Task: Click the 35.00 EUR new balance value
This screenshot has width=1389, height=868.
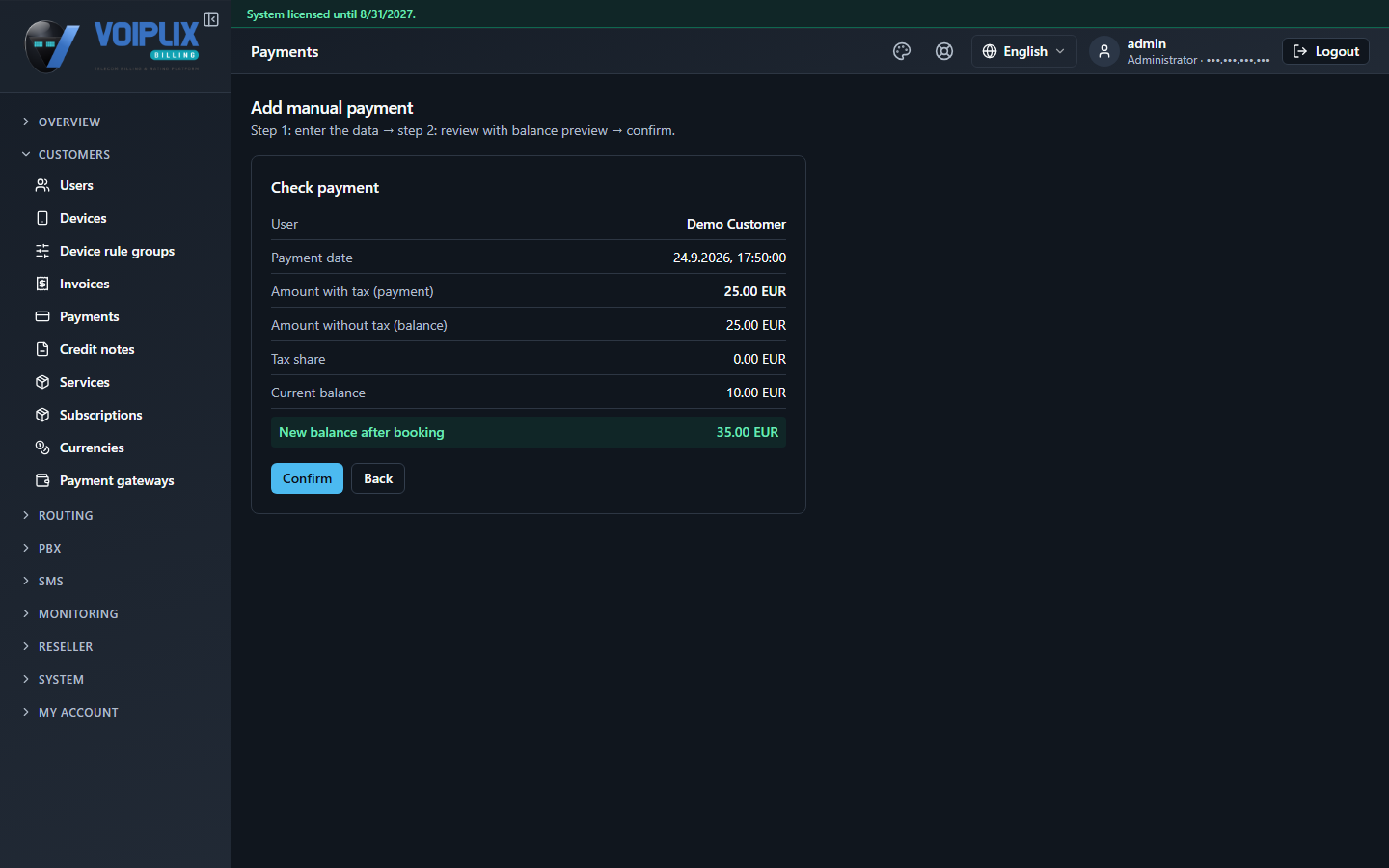Action: point(747,432)
